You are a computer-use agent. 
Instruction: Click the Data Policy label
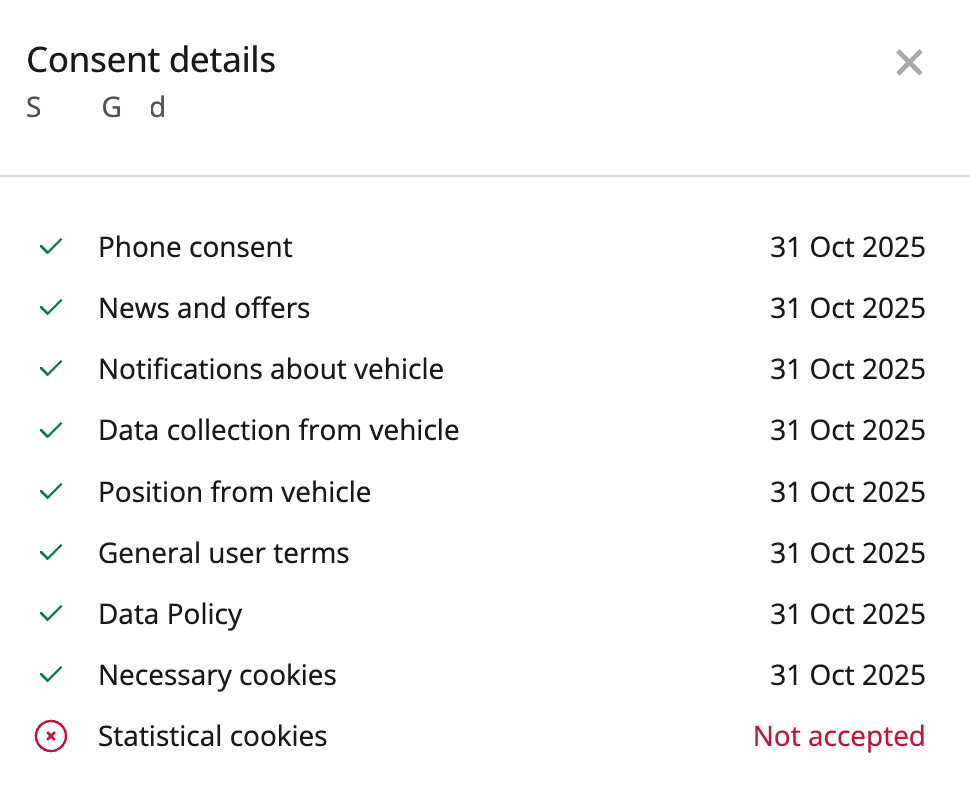pyautogui.click(x=170, y=614)
